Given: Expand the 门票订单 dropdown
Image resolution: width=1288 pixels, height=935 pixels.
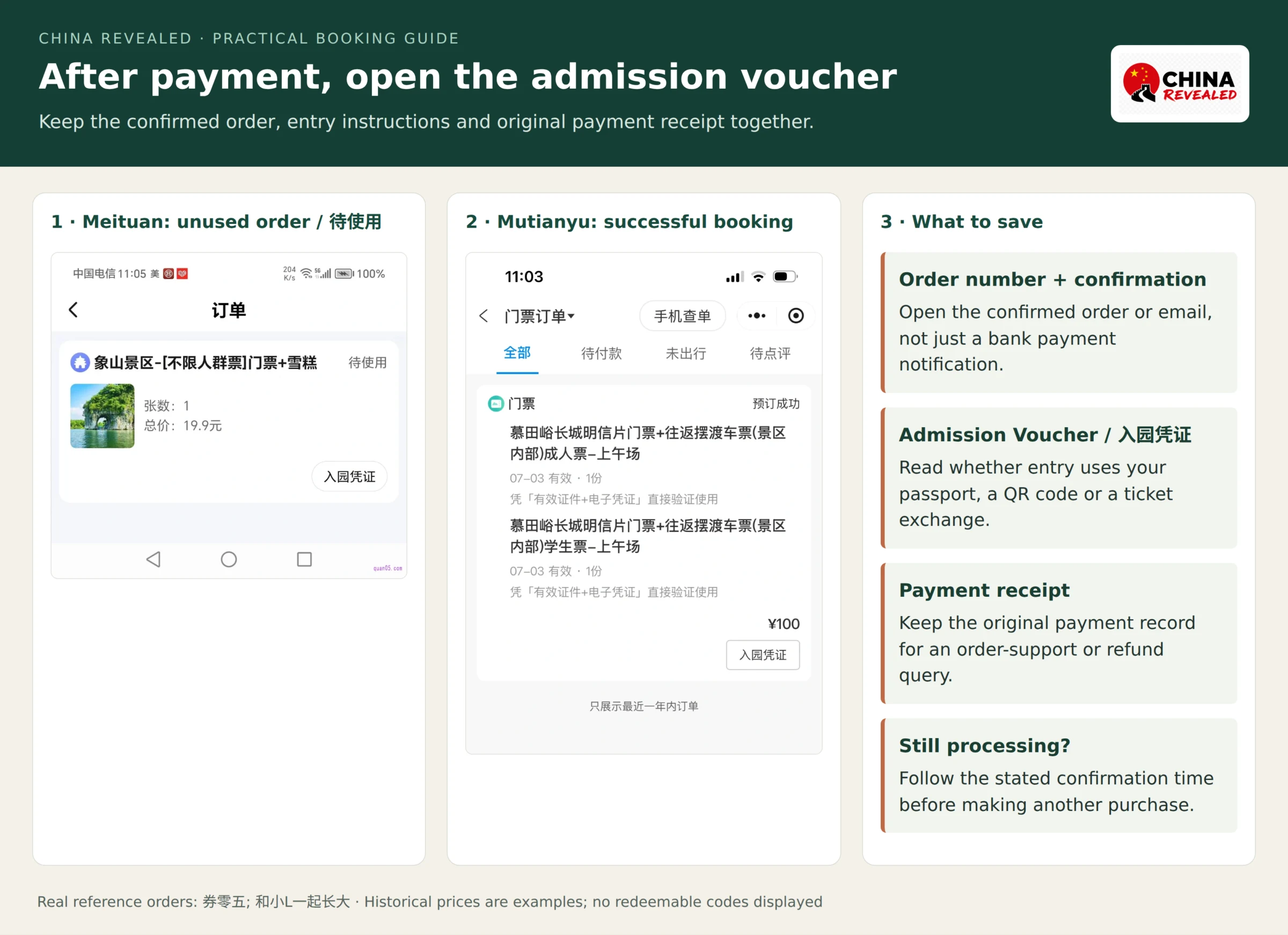Looking at the screenshot, I should 539,316.
